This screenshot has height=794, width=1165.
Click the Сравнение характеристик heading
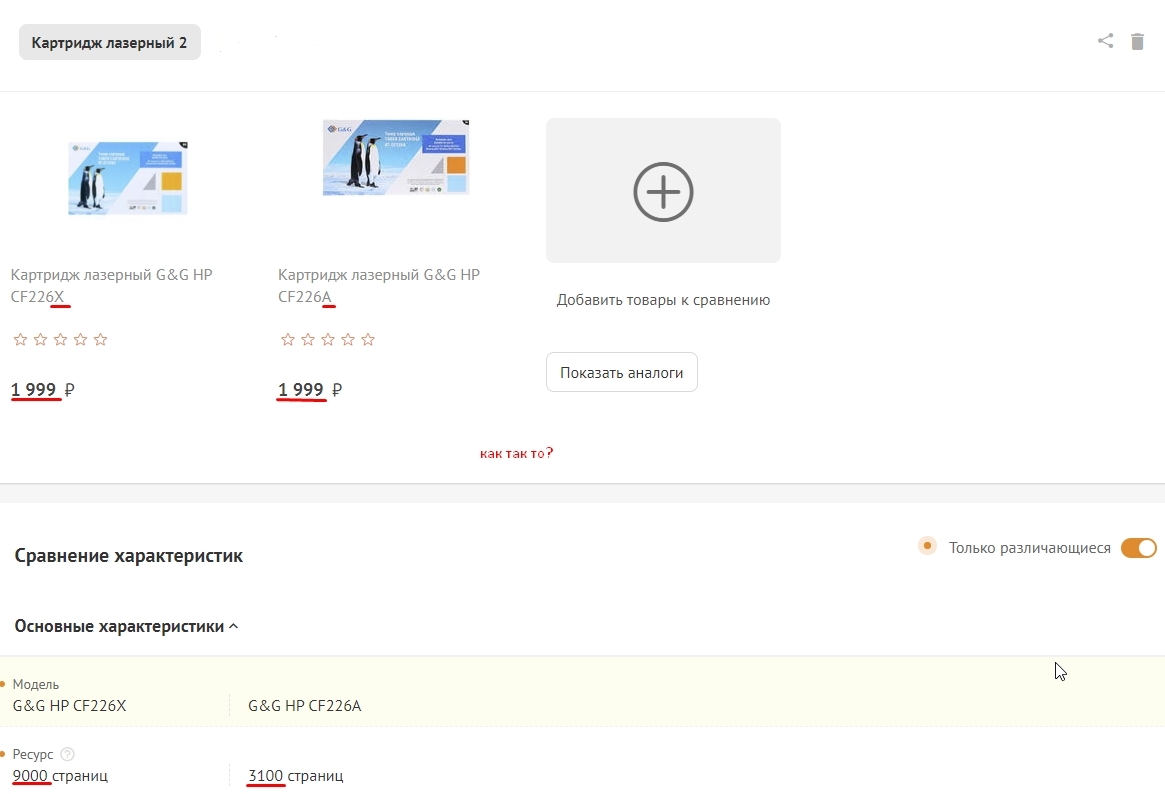pos(129,556)
